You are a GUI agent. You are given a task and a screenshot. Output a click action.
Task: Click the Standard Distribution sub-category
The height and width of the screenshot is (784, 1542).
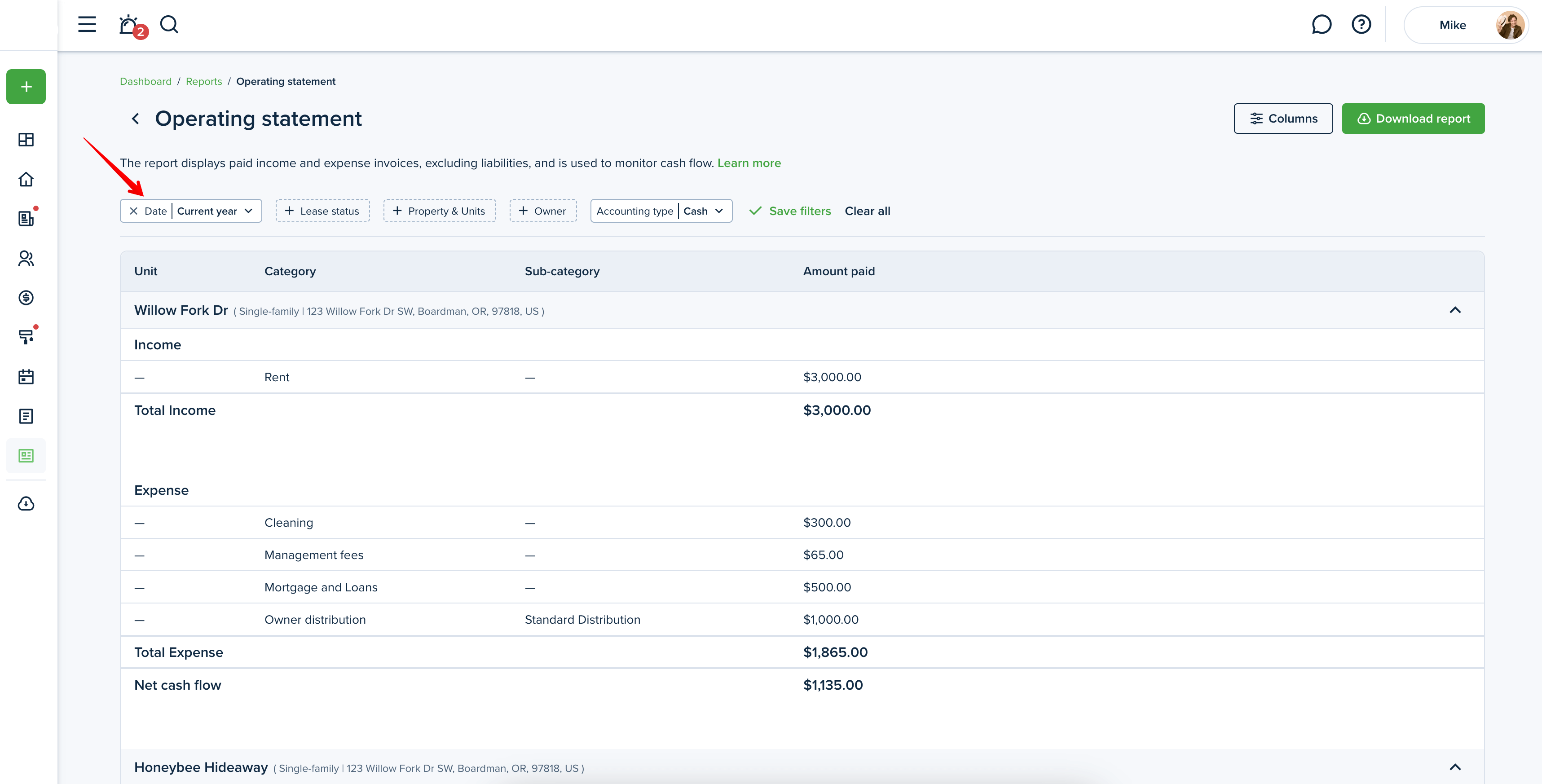(x=582, y=619)
